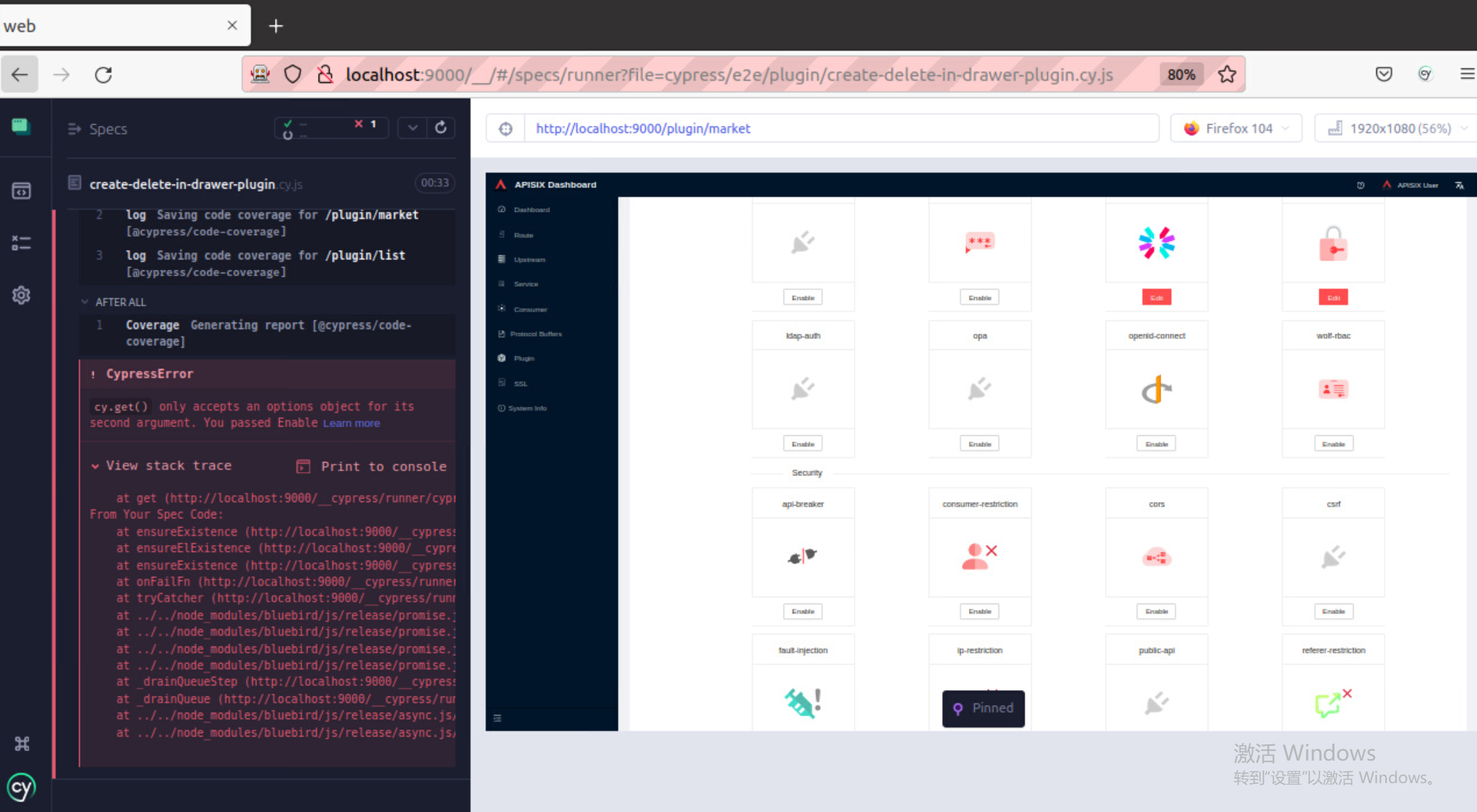Toggle the auto-scrolling chevron button
This screenshot has width=1477, height=812.
[x=412, y=127]
